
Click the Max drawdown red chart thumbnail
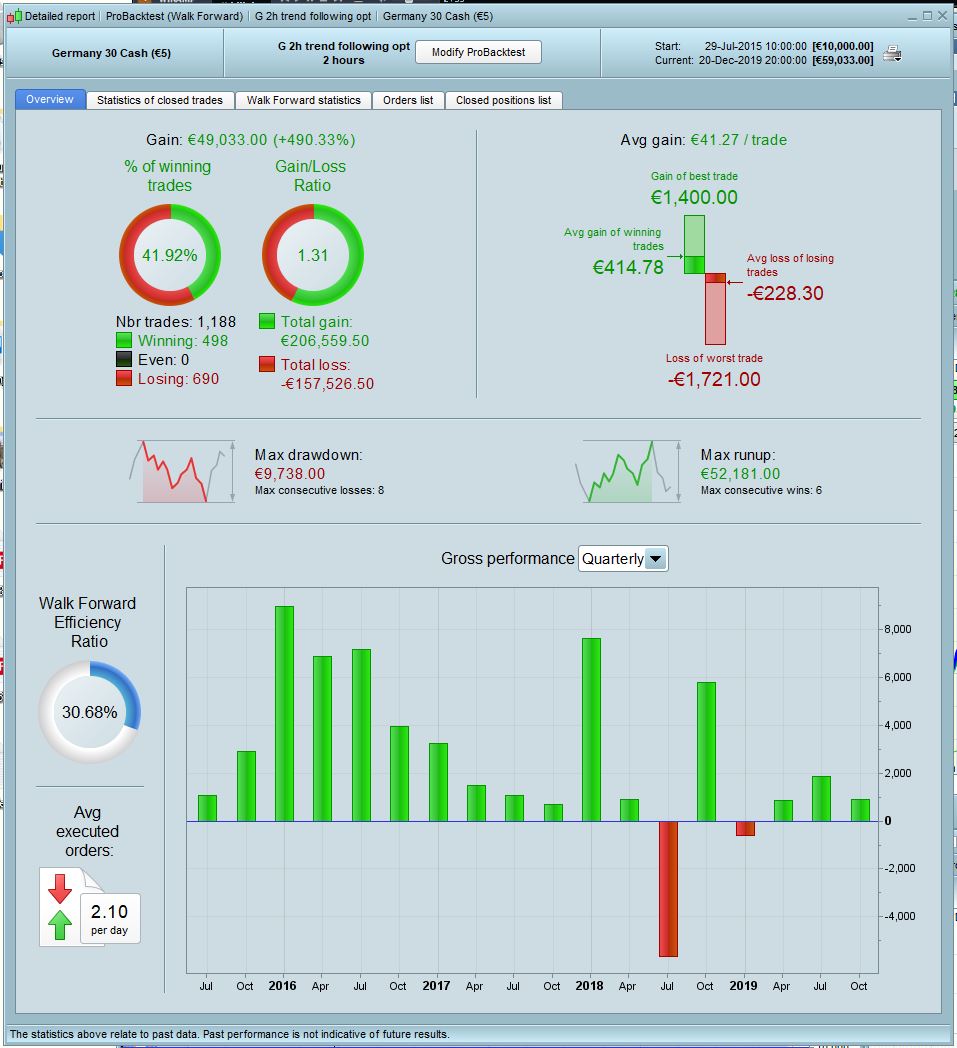pos(182,471)
